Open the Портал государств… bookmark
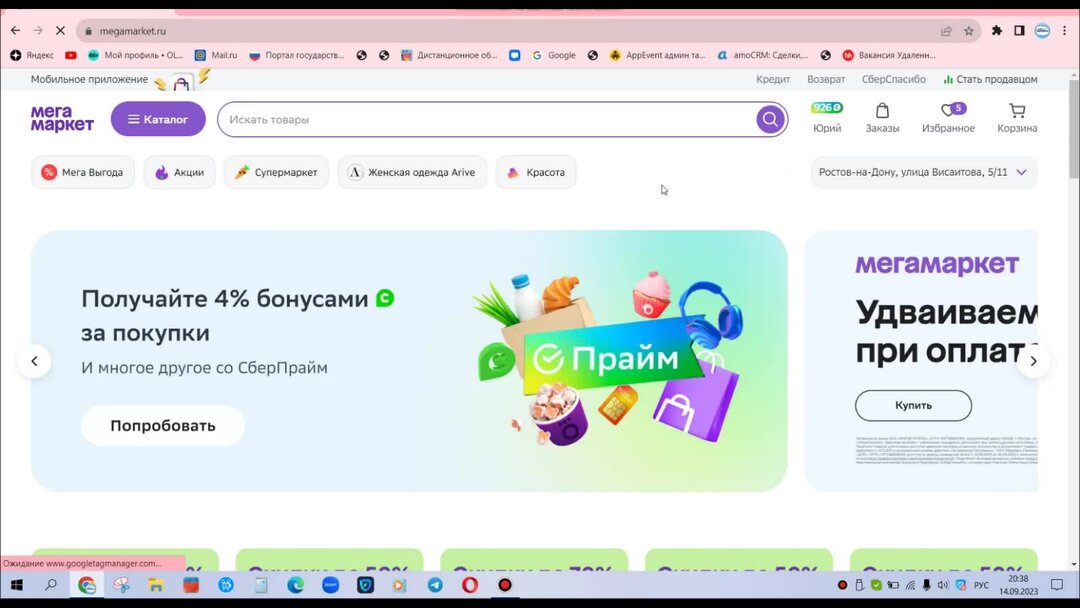The width and height of the screenshot is (1080, 608). point(297,55)
